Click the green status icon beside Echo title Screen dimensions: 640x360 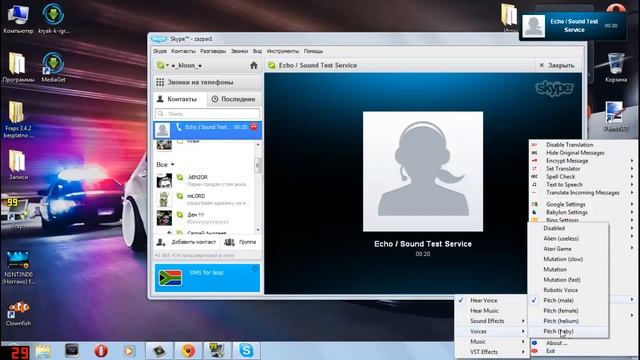click(271, 65)
